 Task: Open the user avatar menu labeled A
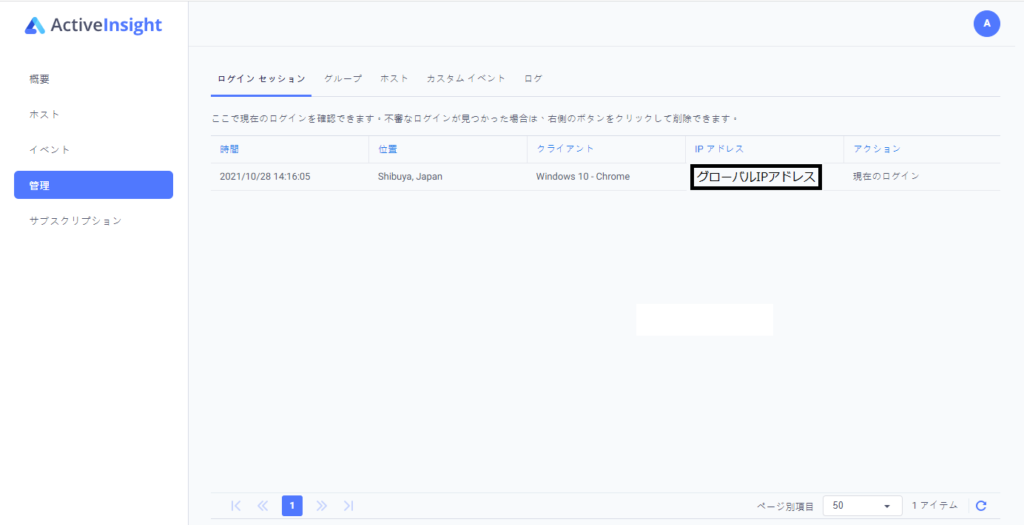pos(987,24)
